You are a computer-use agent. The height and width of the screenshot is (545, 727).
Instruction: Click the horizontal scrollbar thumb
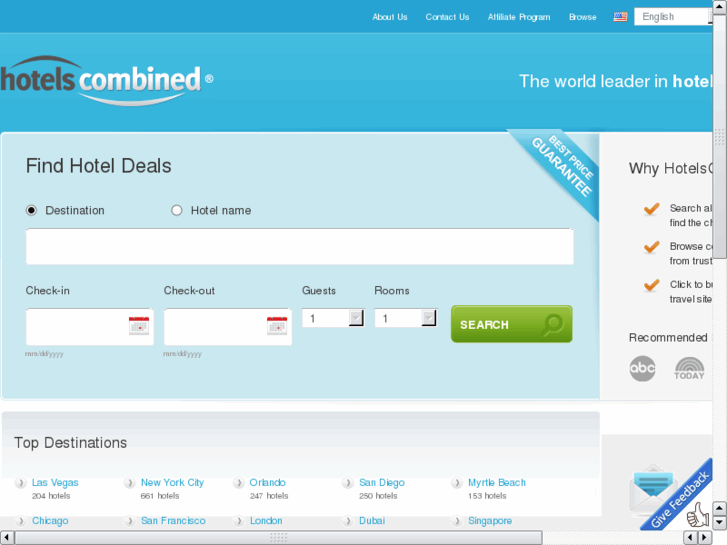click(x=278, y=538)
